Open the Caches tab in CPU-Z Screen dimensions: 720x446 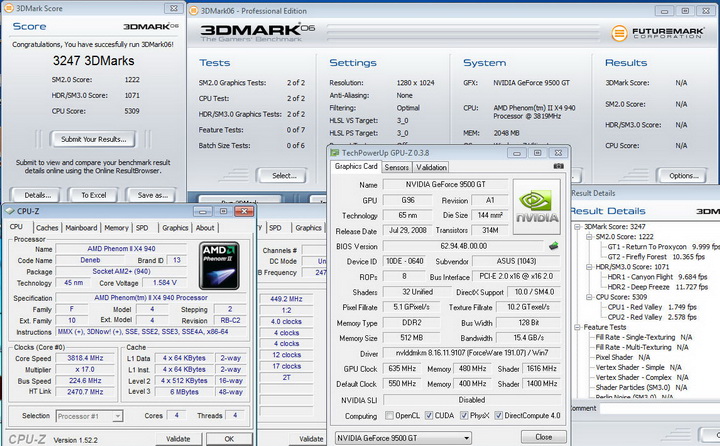47,228
